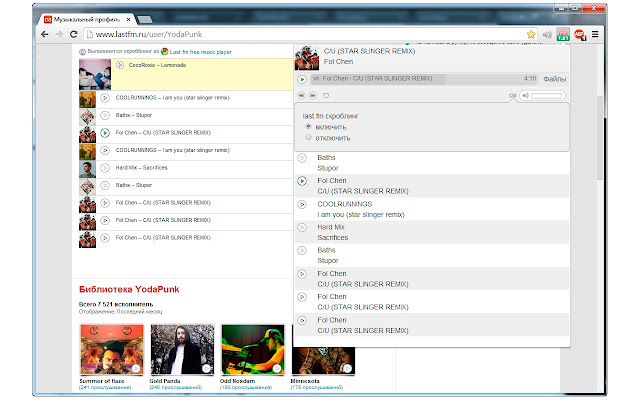Image resolution: width=640 pixels, height=400 pixels.
Task: Click the green play icon in popup playlist
Action: [x=302, y=181]
